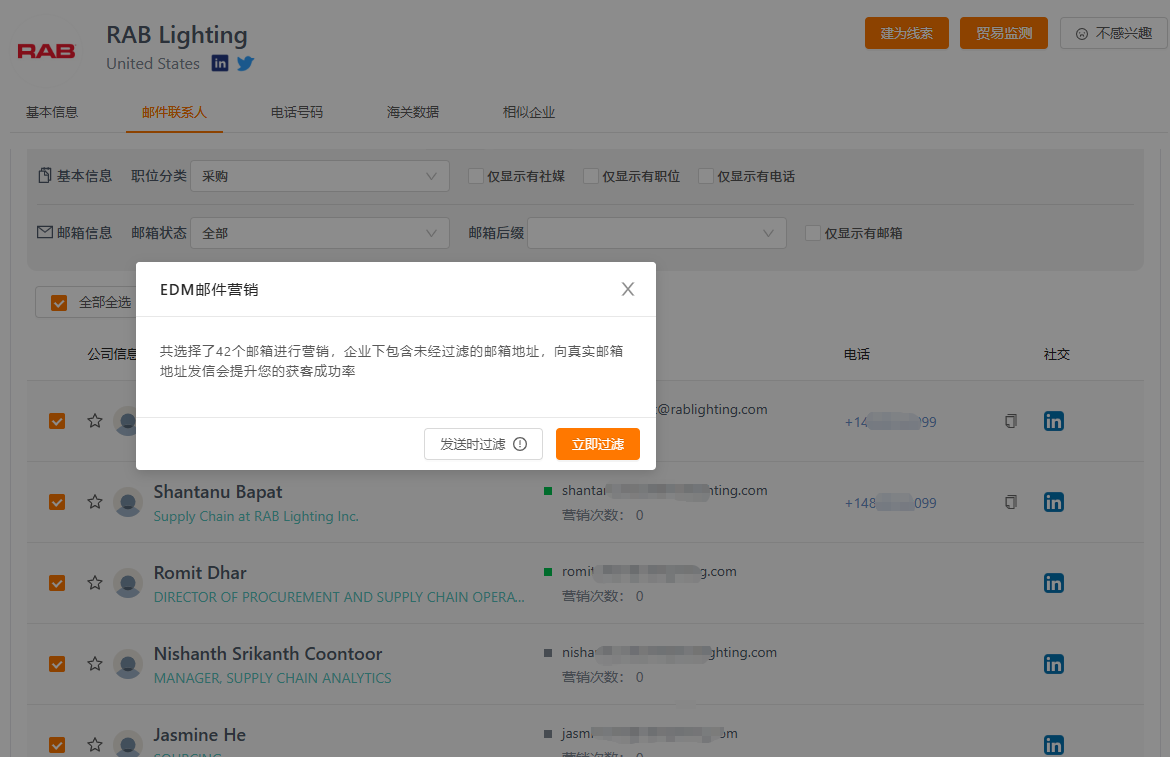Click DIRECTOR OF PROCUREMENT AND SUPPLY CHAIN title
The image size is (1170, 757).
[x=339, y=597]
